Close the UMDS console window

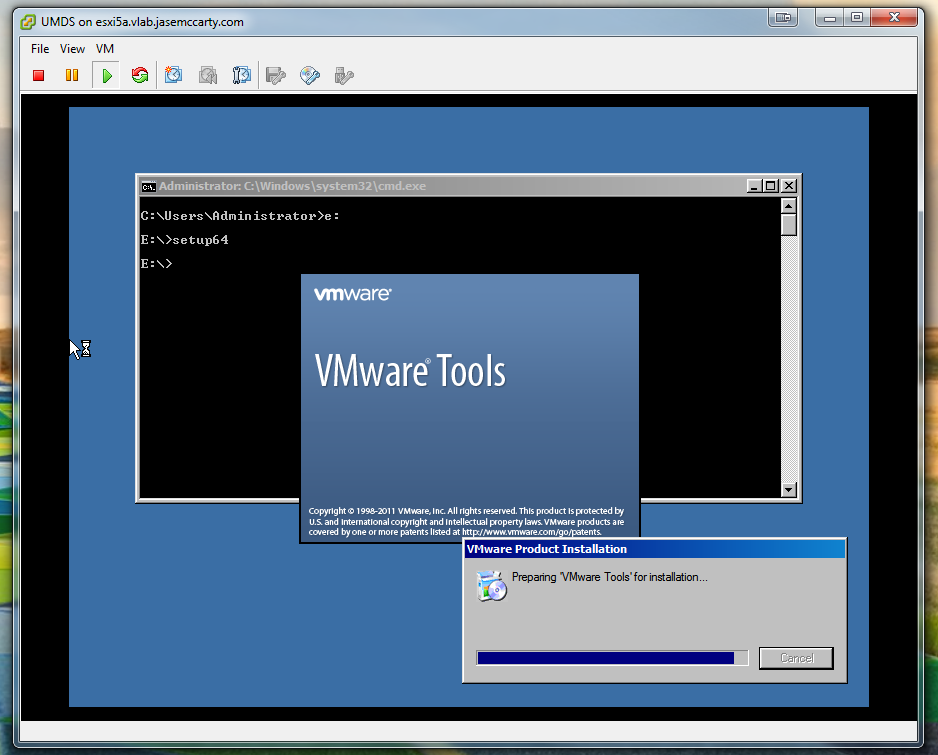tap(894, 17)
